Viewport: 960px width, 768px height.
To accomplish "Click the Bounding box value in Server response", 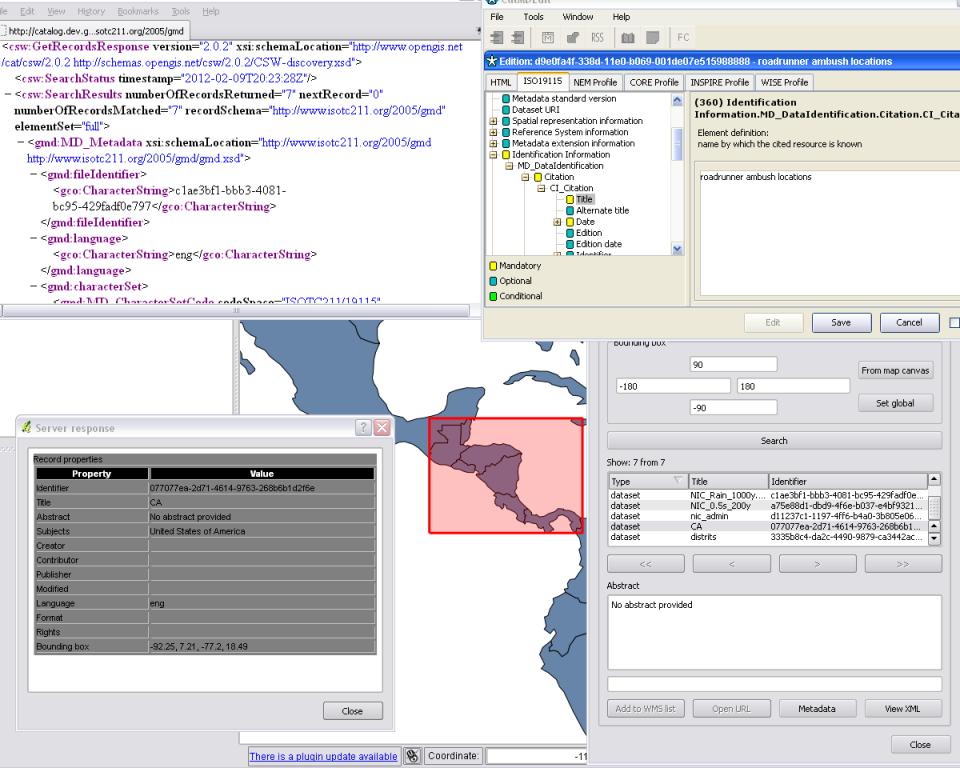I will coord(198,647).
